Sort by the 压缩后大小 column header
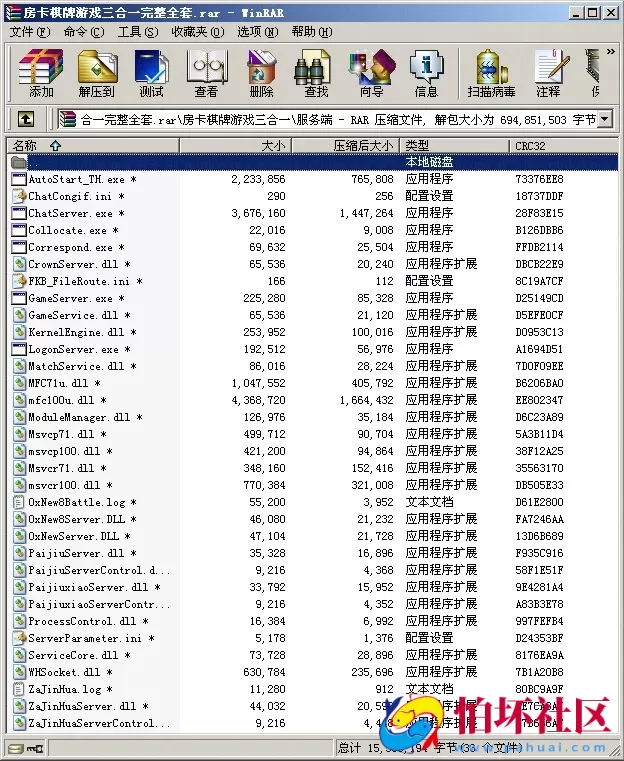624x761 pixels. coord(346,146)
